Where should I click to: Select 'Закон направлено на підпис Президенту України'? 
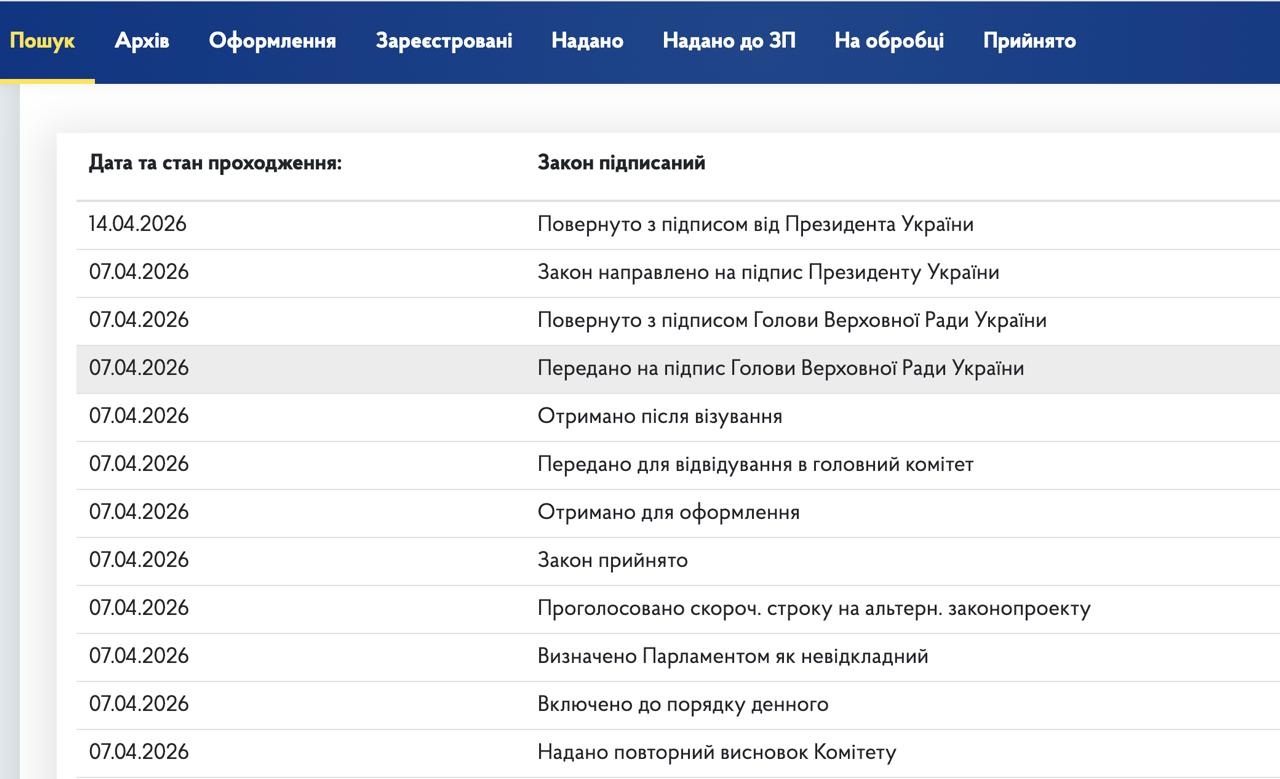tap(768, 272)
